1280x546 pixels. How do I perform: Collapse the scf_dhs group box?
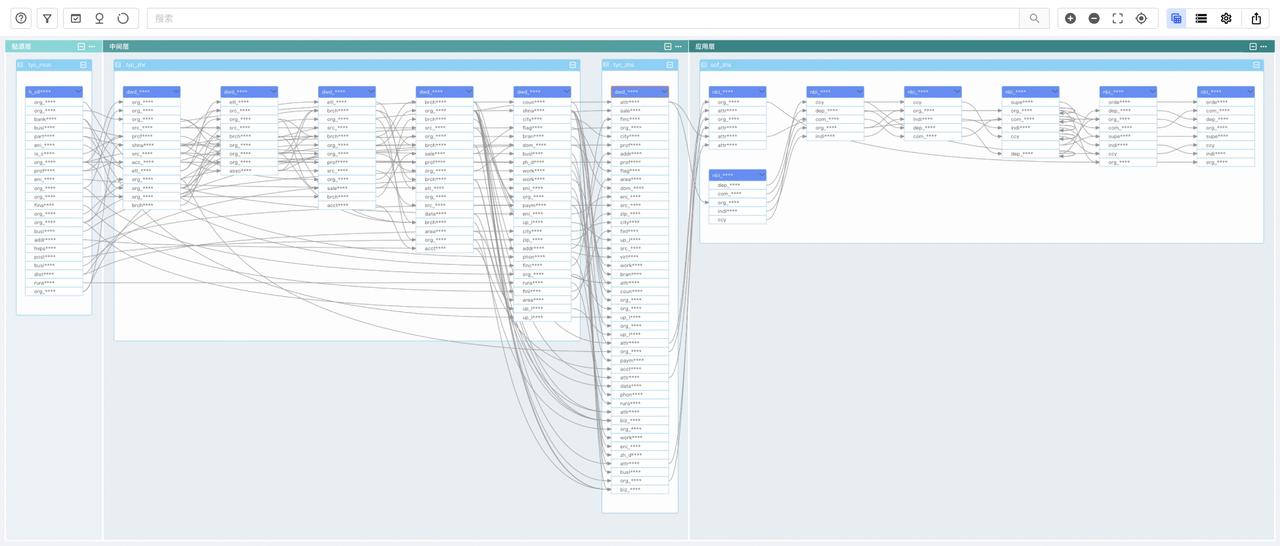point(1257,64)
